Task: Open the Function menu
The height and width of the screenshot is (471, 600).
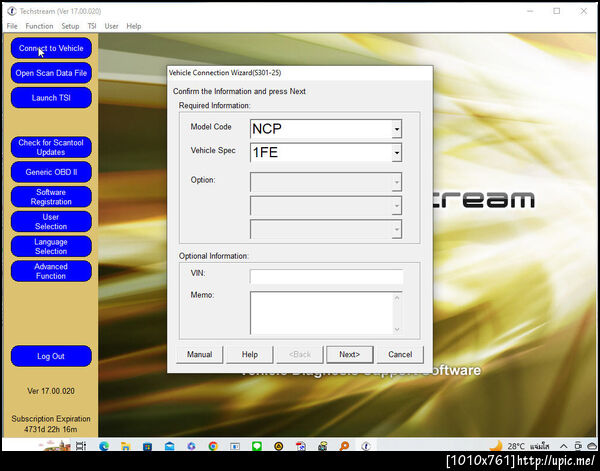Action: pos(39,26)
